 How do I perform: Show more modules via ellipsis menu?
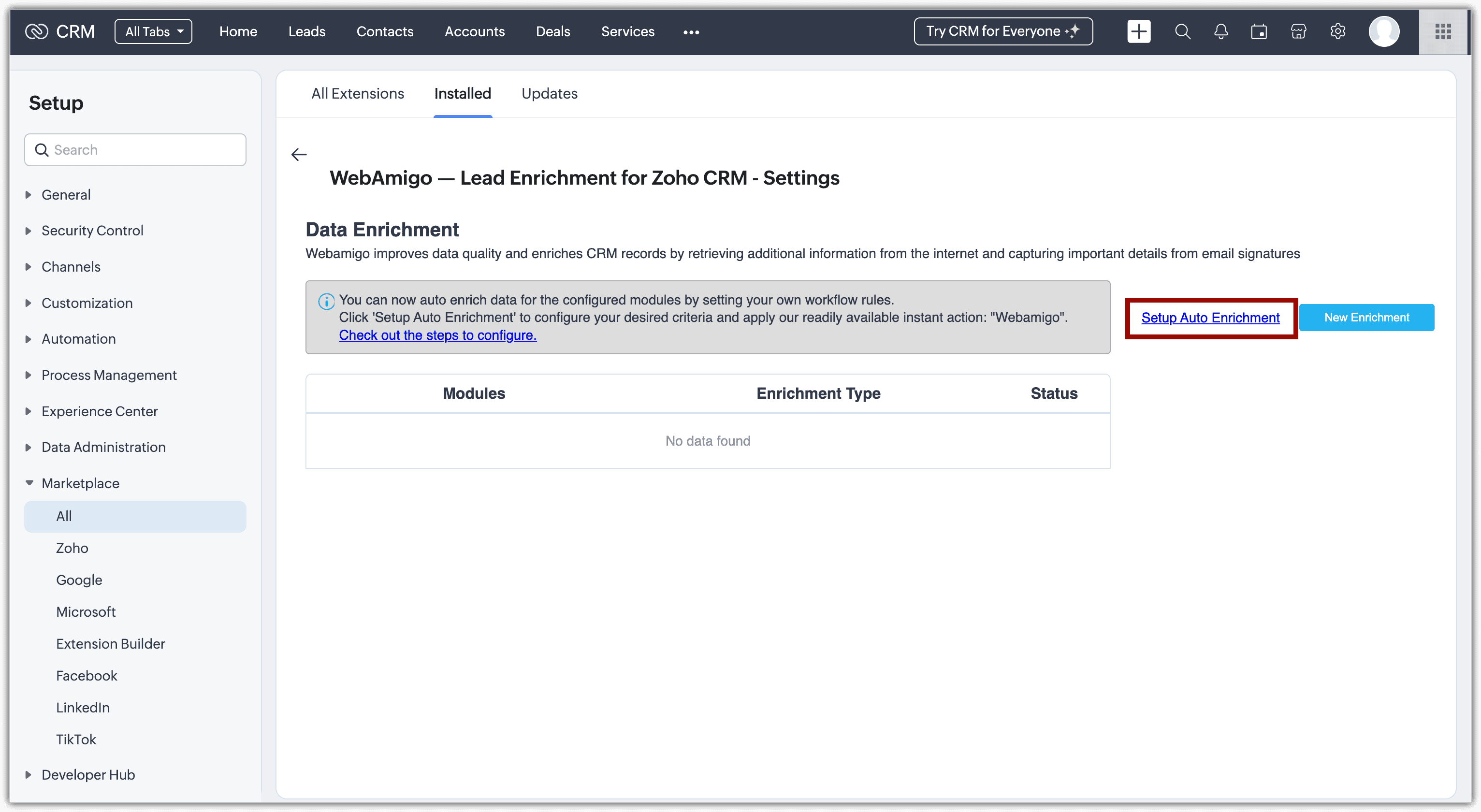(x=691, y=32)
